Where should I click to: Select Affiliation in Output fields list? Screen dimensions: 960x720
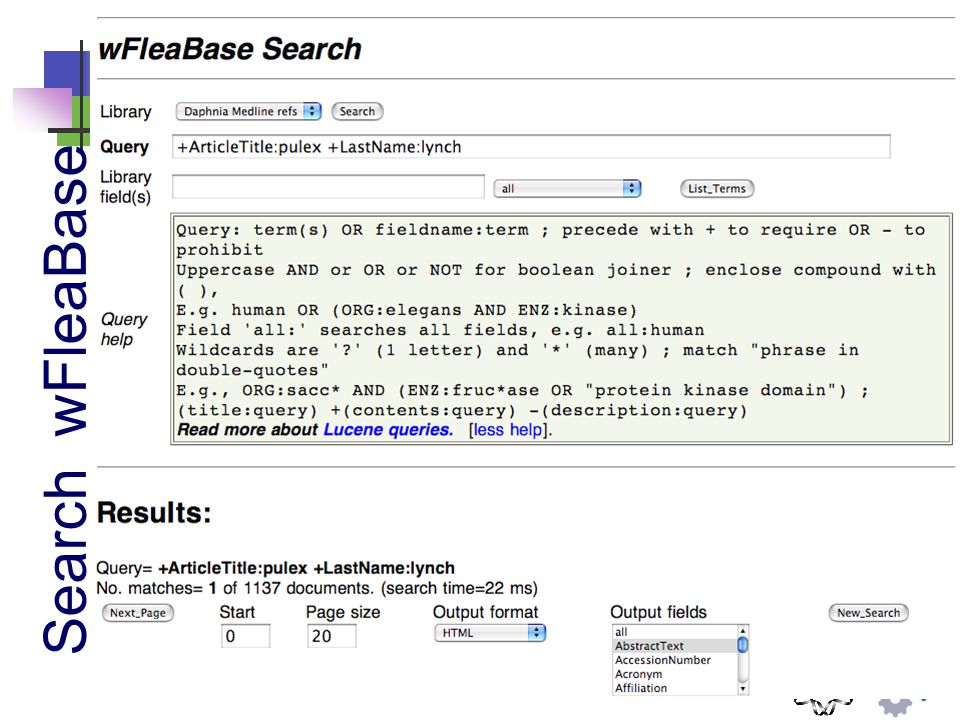point(675,688)
